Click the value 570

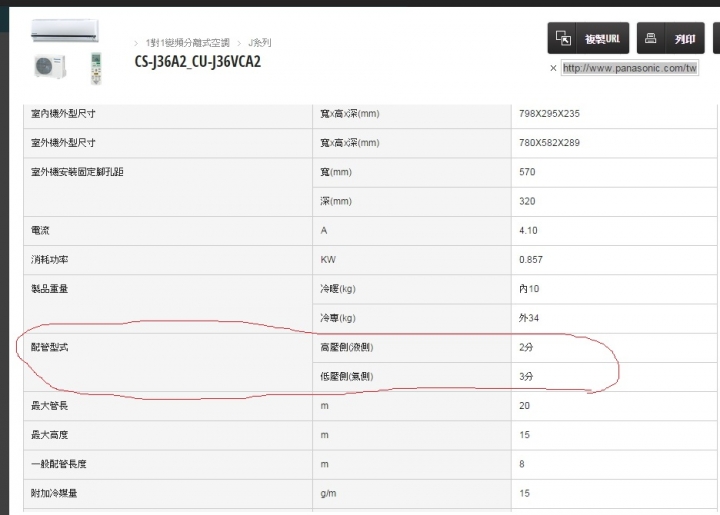click(x=527, y=172)
